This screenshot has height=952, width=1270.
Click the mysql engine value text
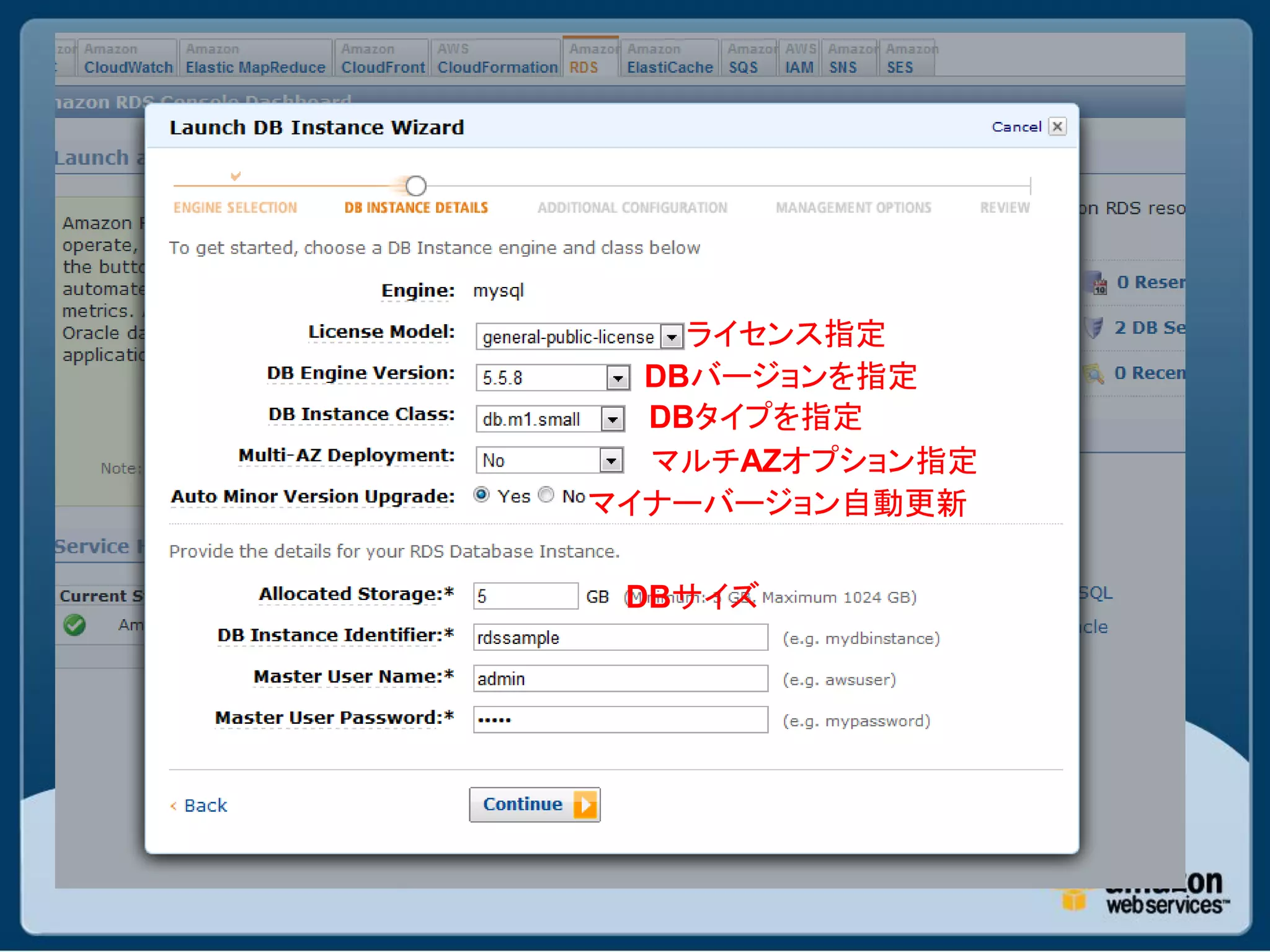[499, 291]
